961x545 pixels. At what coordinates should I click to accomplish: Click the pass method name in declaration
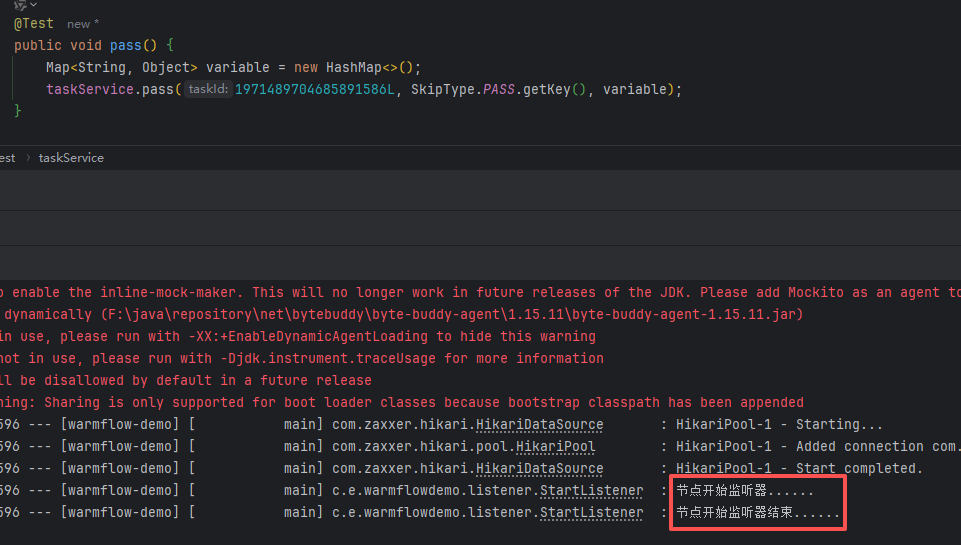126,45
